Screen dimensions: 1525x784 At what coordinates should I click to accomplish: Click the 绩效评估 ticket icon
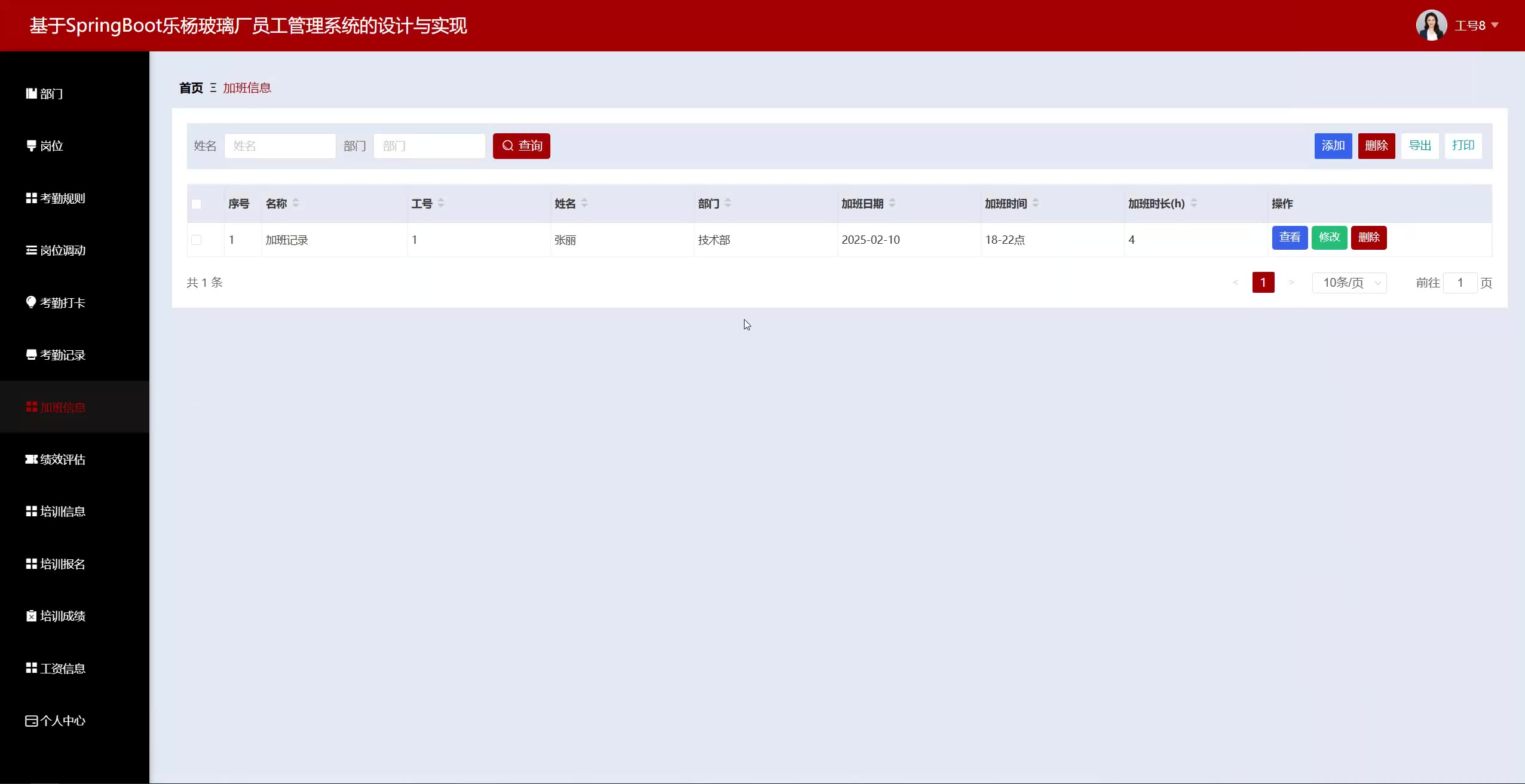coord(31,459)
